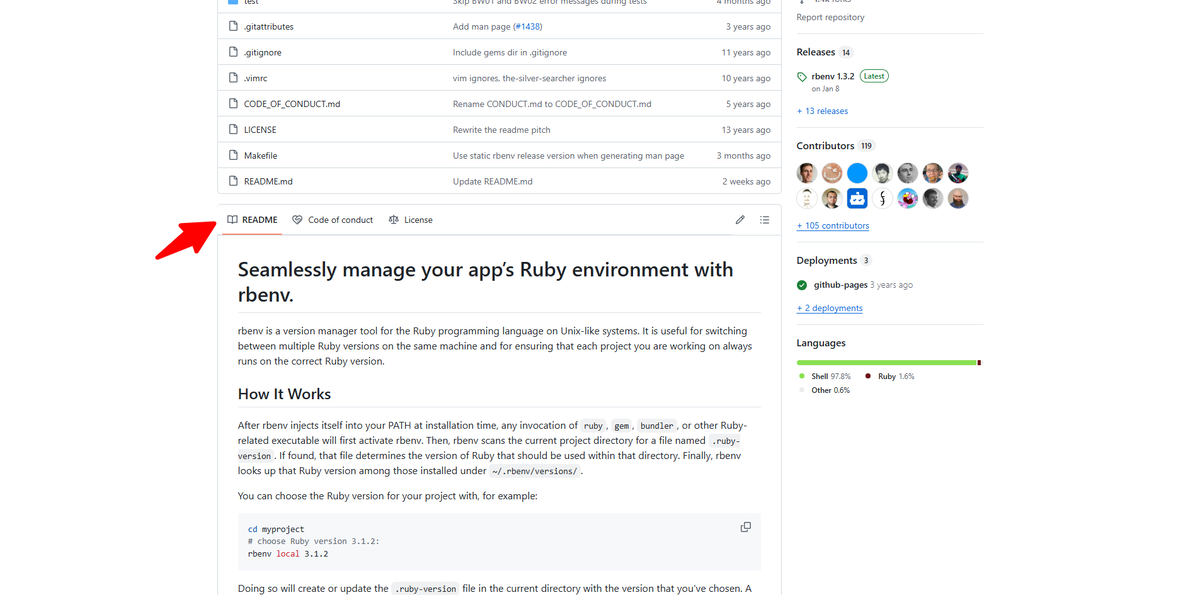Open the blue robot contributor avatar

857,198
